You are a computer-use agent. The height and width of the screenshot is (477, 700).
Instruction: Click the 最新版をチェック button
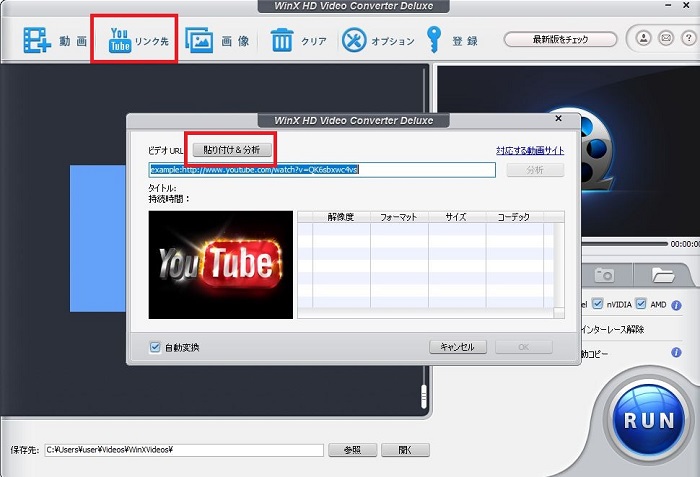click(560, 39)
